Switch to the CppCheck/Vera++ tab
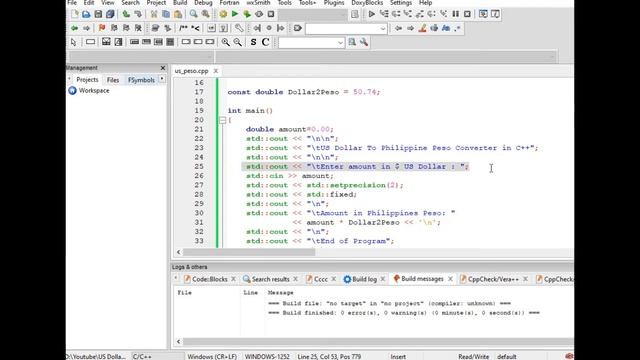Screen dimensions: 640x360 (x=493, y=279)
